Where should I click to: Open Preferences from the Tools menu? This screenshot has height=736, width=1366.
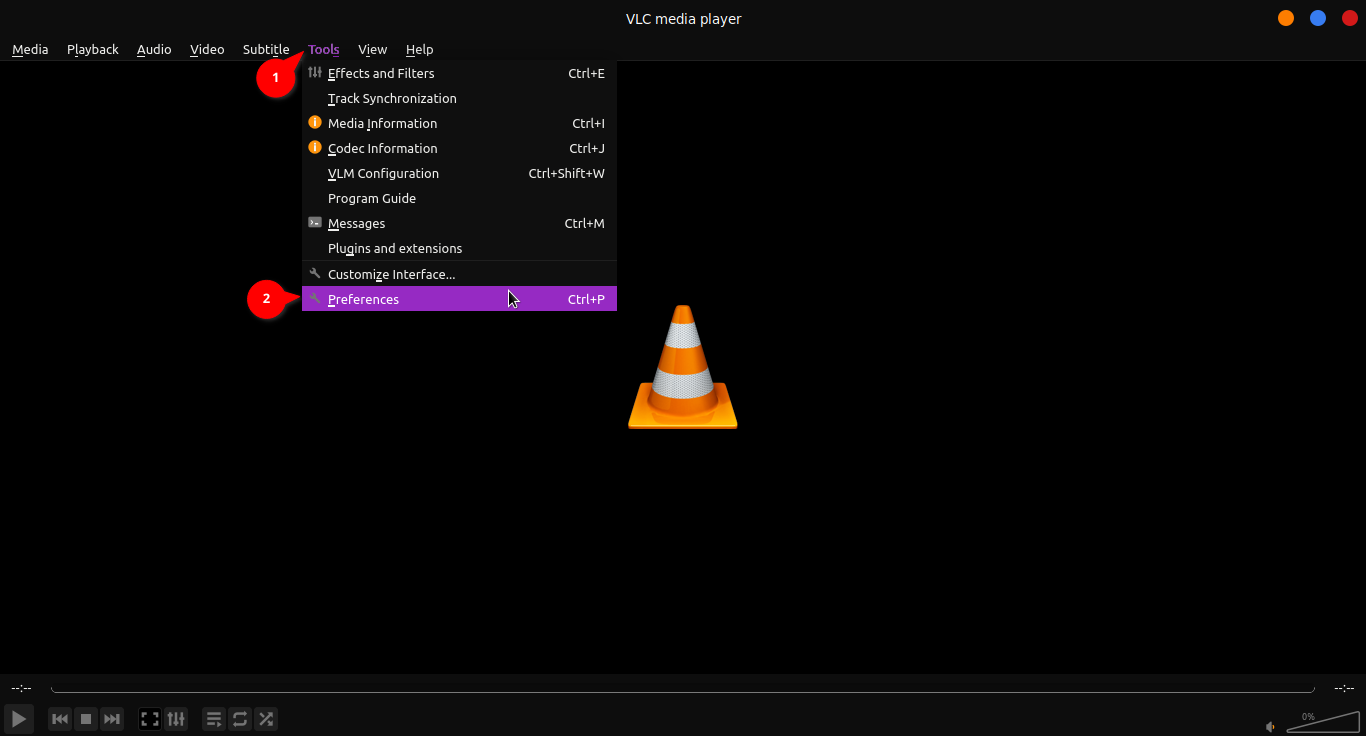[x=363, y=299]
